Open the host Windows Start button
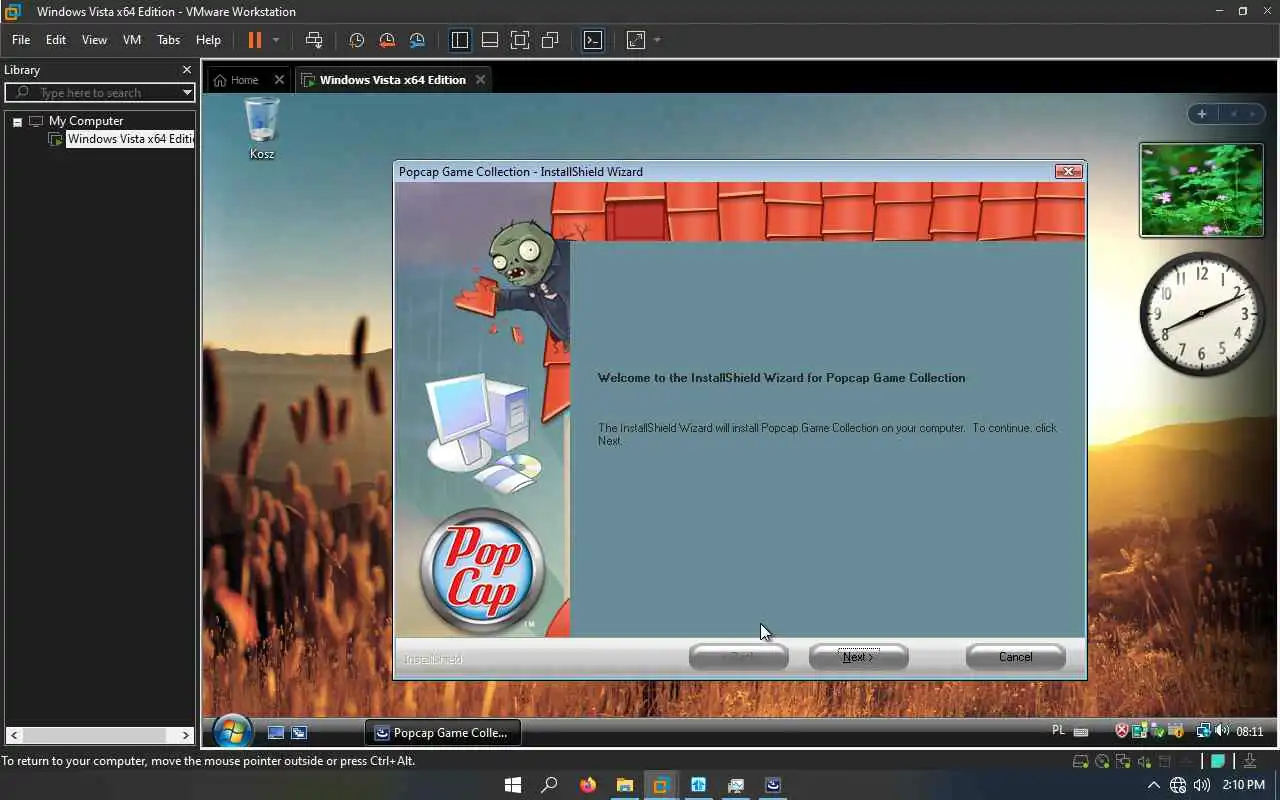 513,785
